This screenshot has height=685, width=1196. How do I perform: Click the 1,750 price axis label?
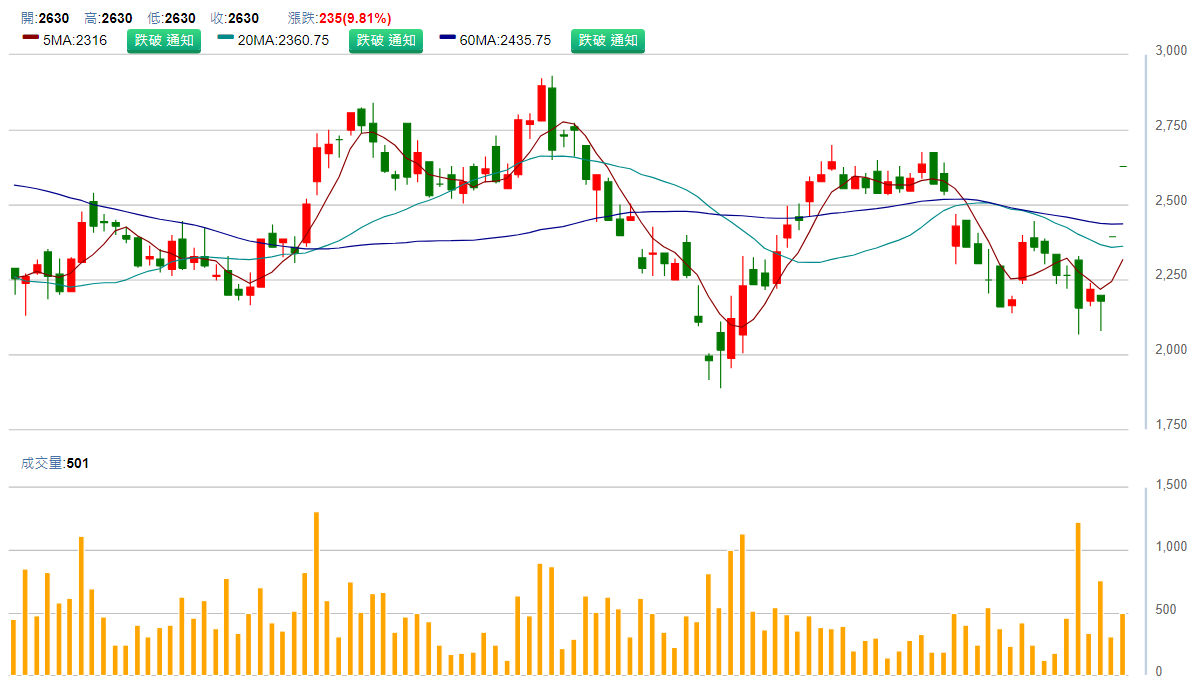1171,425
